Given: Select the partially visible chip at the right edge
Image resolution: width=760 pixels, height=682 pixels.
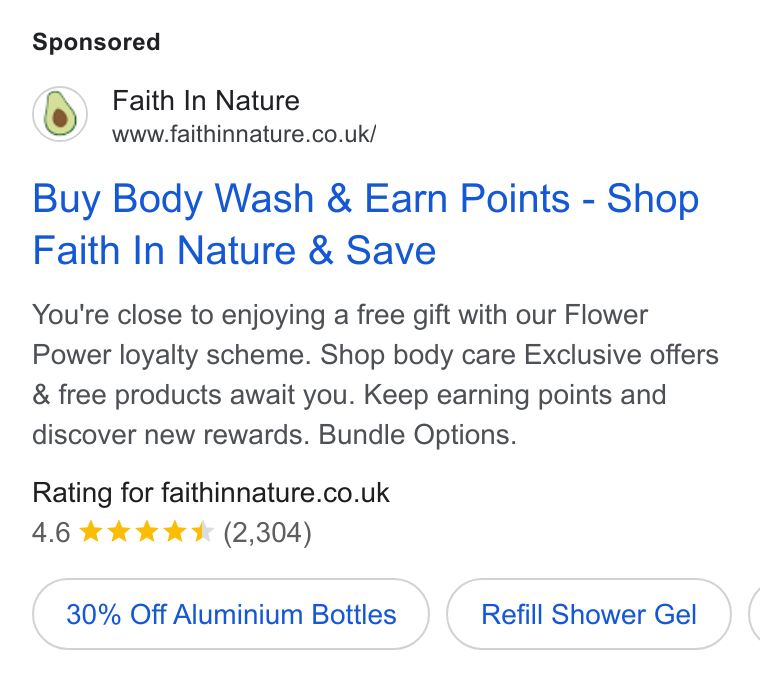Looking at the screenshot, I should point(755,614).
